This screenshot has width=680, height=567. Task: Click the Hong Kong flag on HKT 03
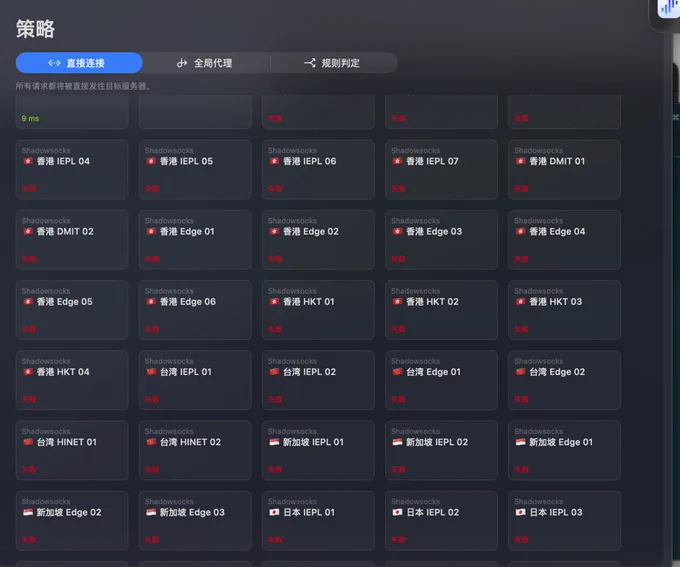tap(520, 302)
